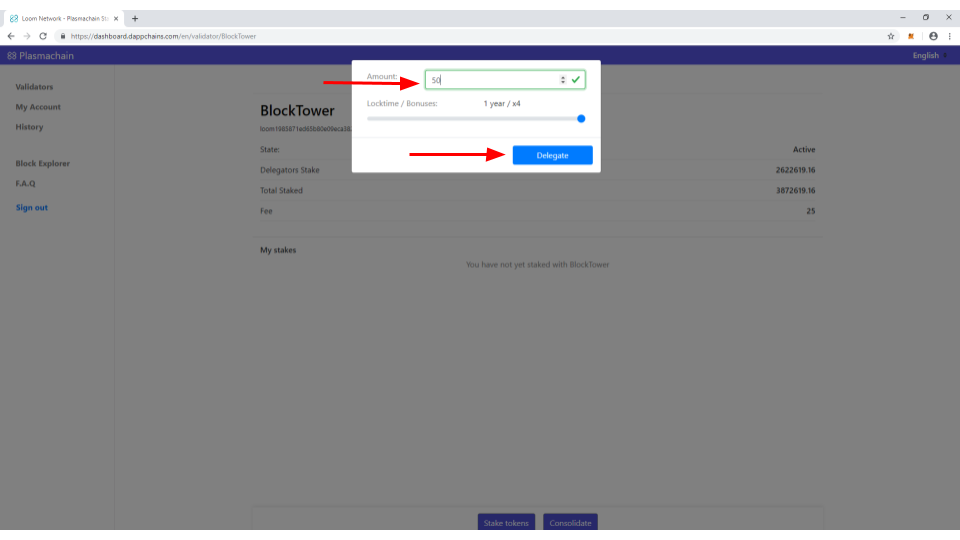Screen dimensions: 960x540
Task: Click the amount stepper arrows
Action: point(563,80)
